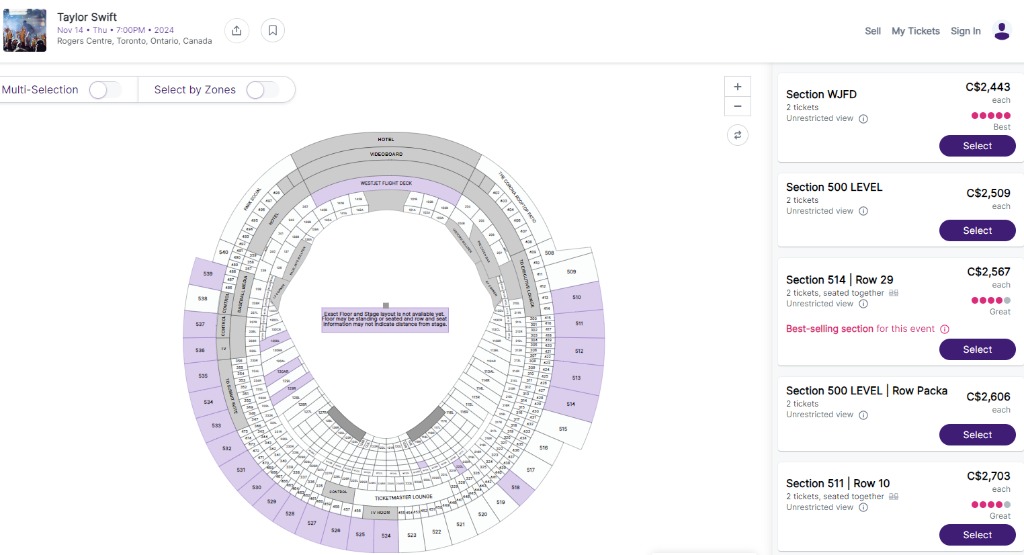Screen dimensions: 1024x555
Task: Bookmark this Taylor Swift event
Action: (272, 30)
